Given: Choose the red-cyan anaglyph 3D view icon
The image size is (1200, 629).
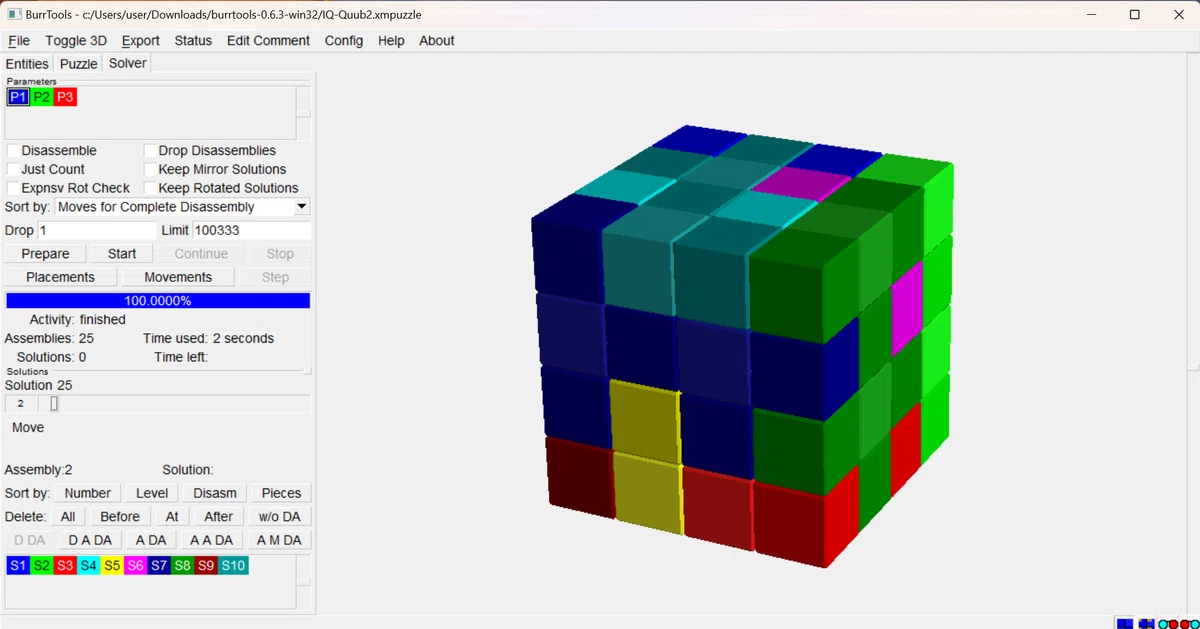Looking at the screenshot, I should 1189,624.
